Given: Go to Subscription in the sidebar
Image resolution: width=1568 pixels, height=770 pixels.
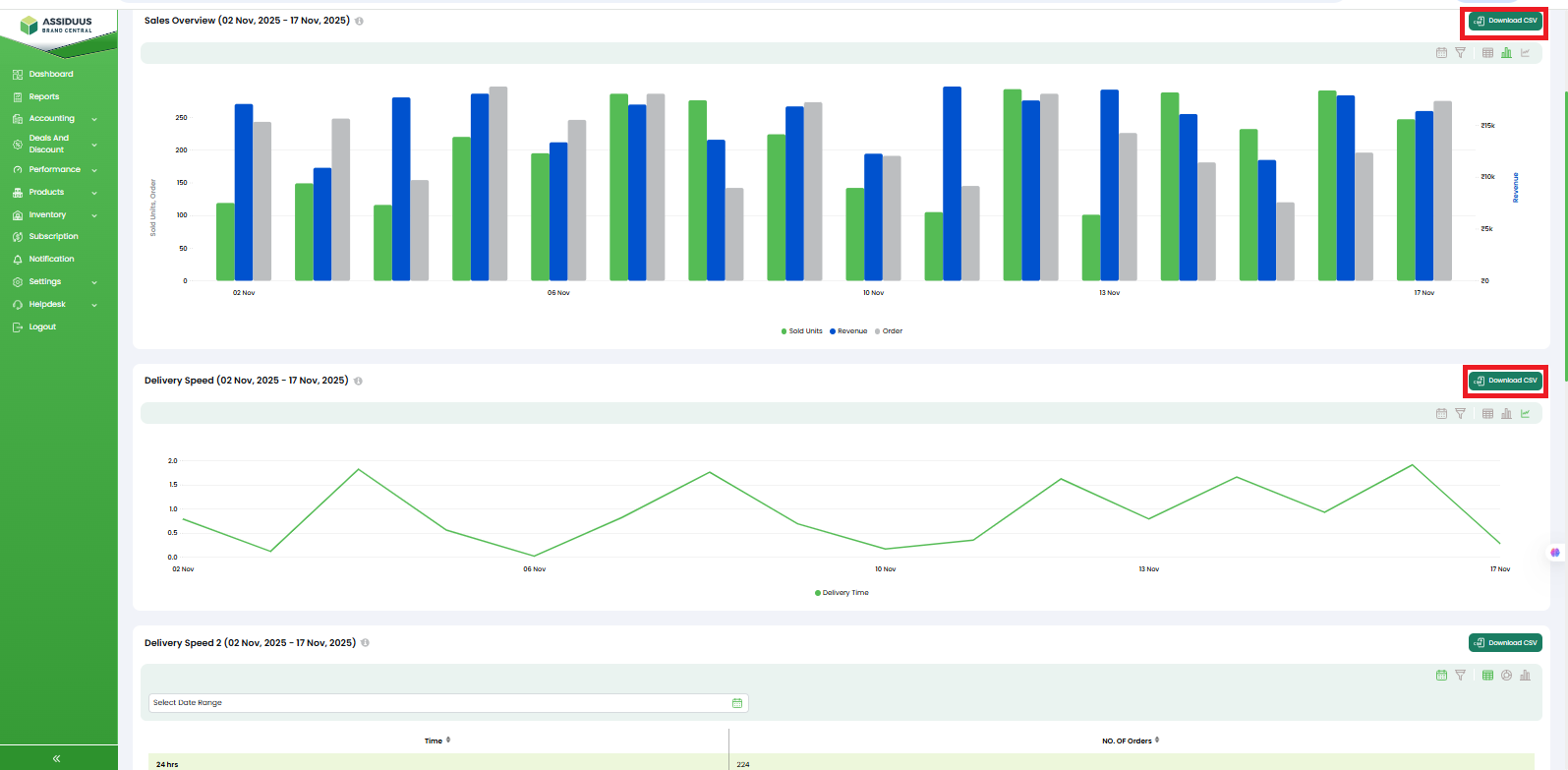Looking at the screenshot, I should [53, 237].
